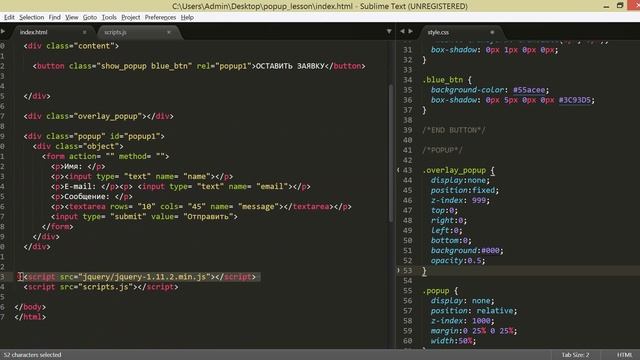Viewport: 640px width, 360px height.
Task: Click the jquery-1.11.2.min.js script line
Action: coord(139,277)
